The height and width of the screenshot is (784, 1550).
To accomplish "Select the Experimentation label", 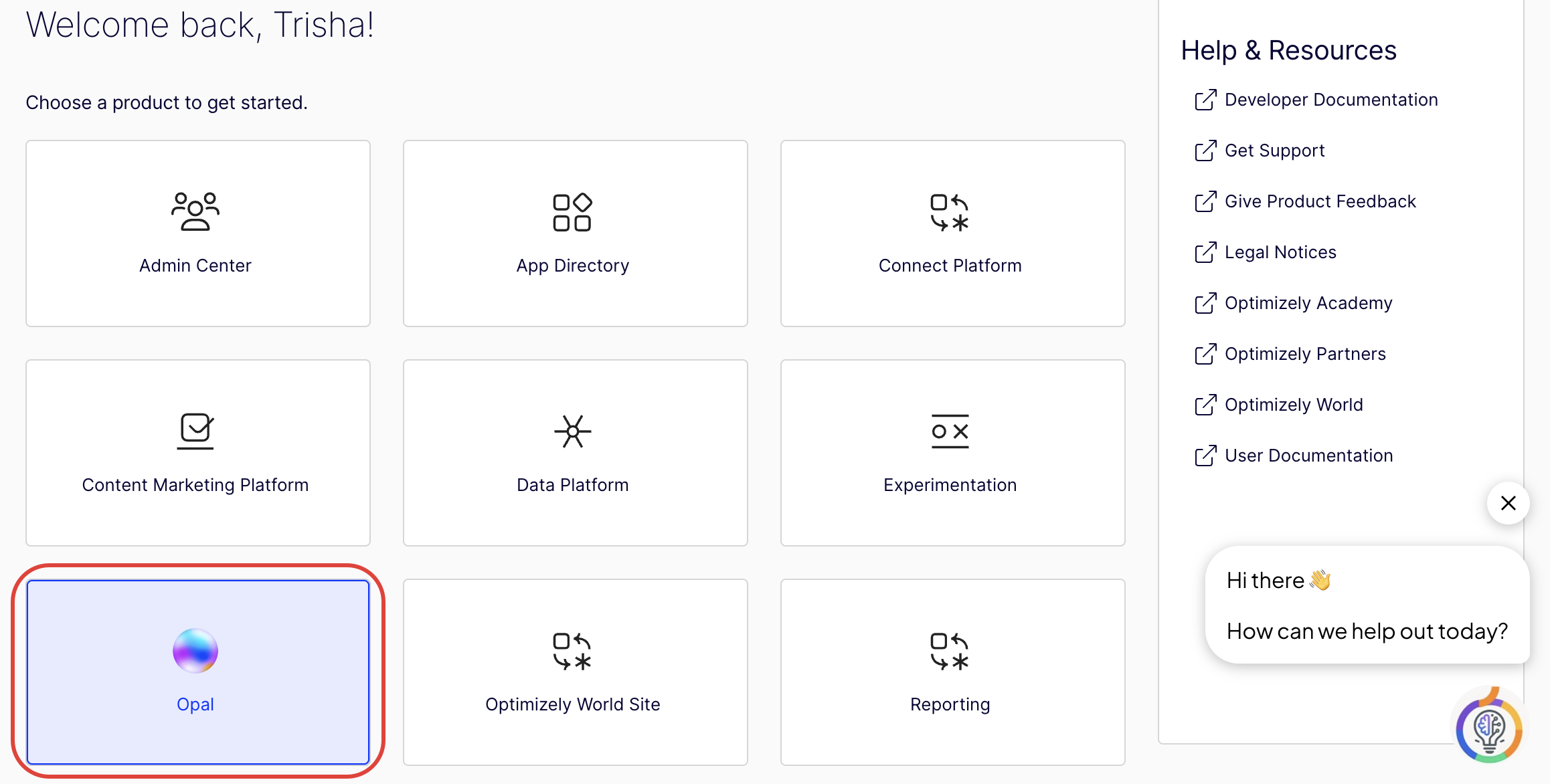I will [950, 485].
